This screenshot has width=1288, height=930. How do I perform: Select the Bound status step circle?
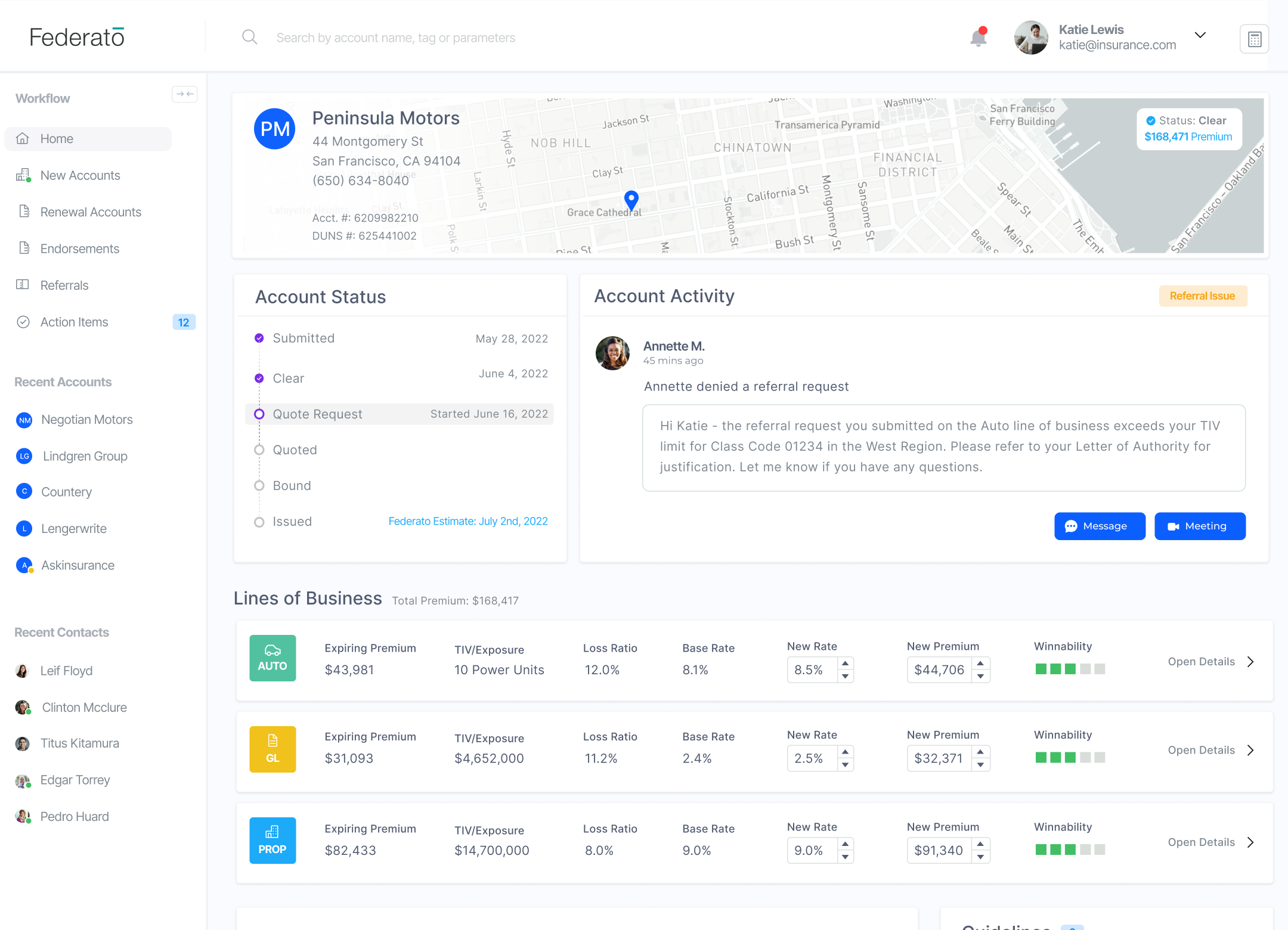(259, 486)
